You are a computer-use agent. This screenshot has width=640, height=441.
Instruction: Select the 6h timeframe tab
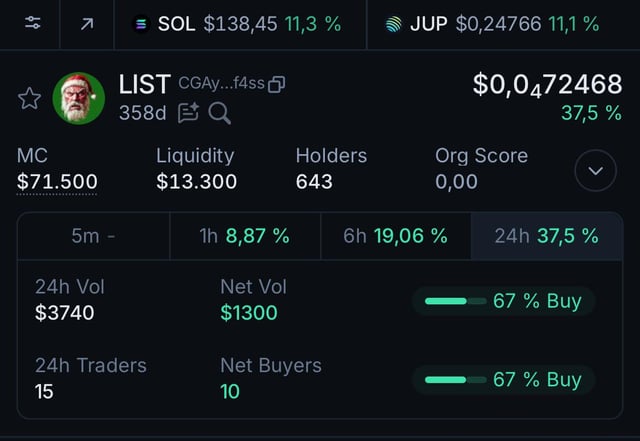[x=395, y=236]
